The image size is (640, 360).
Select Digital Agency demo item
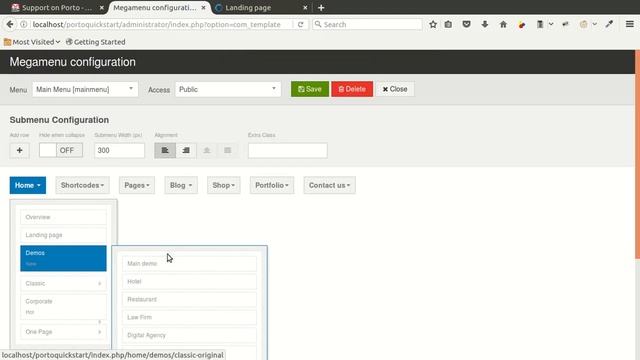point(189,336)
